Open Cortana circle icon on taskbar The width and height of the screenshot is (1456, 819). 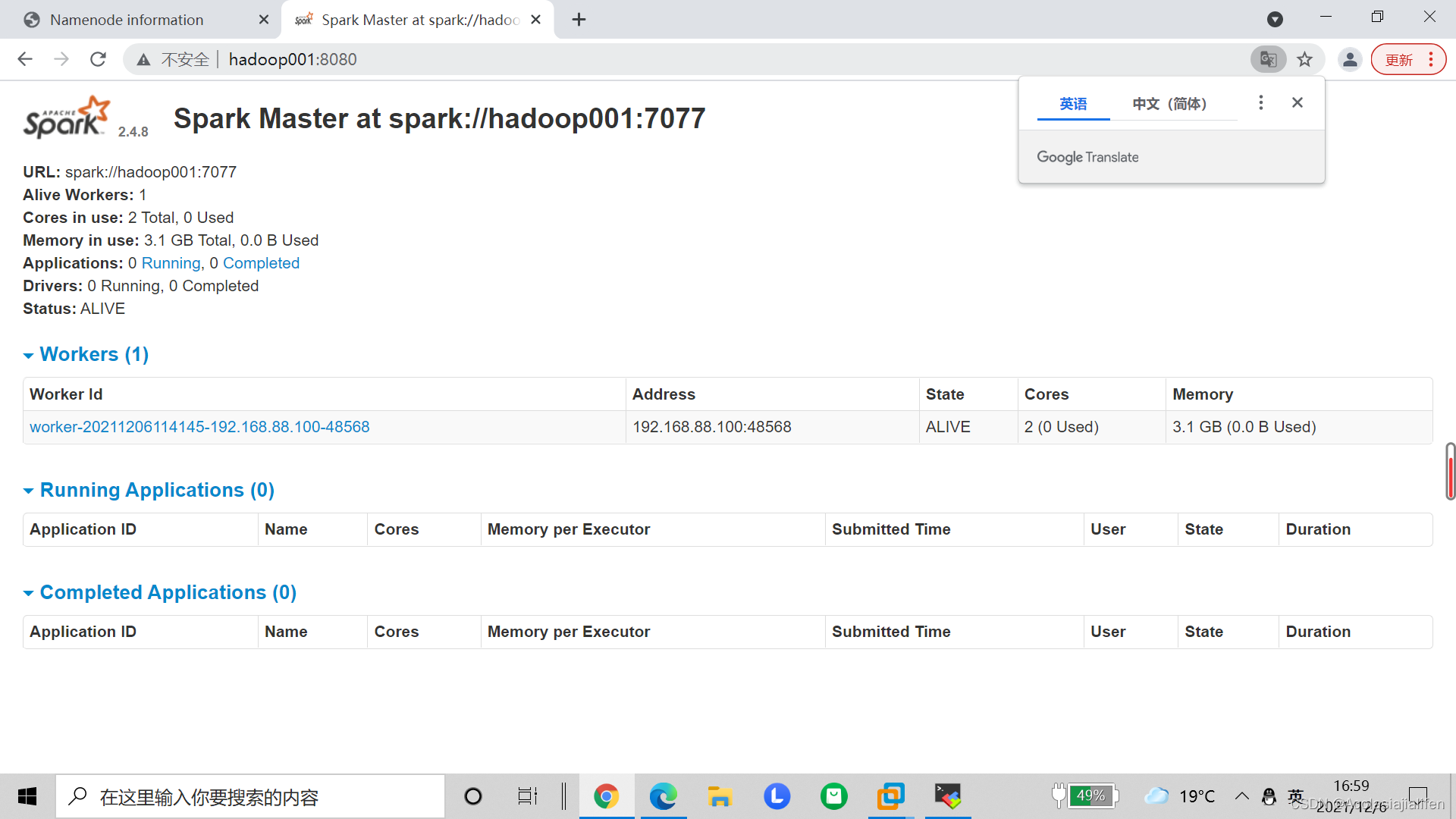click(x=472, y=796)
